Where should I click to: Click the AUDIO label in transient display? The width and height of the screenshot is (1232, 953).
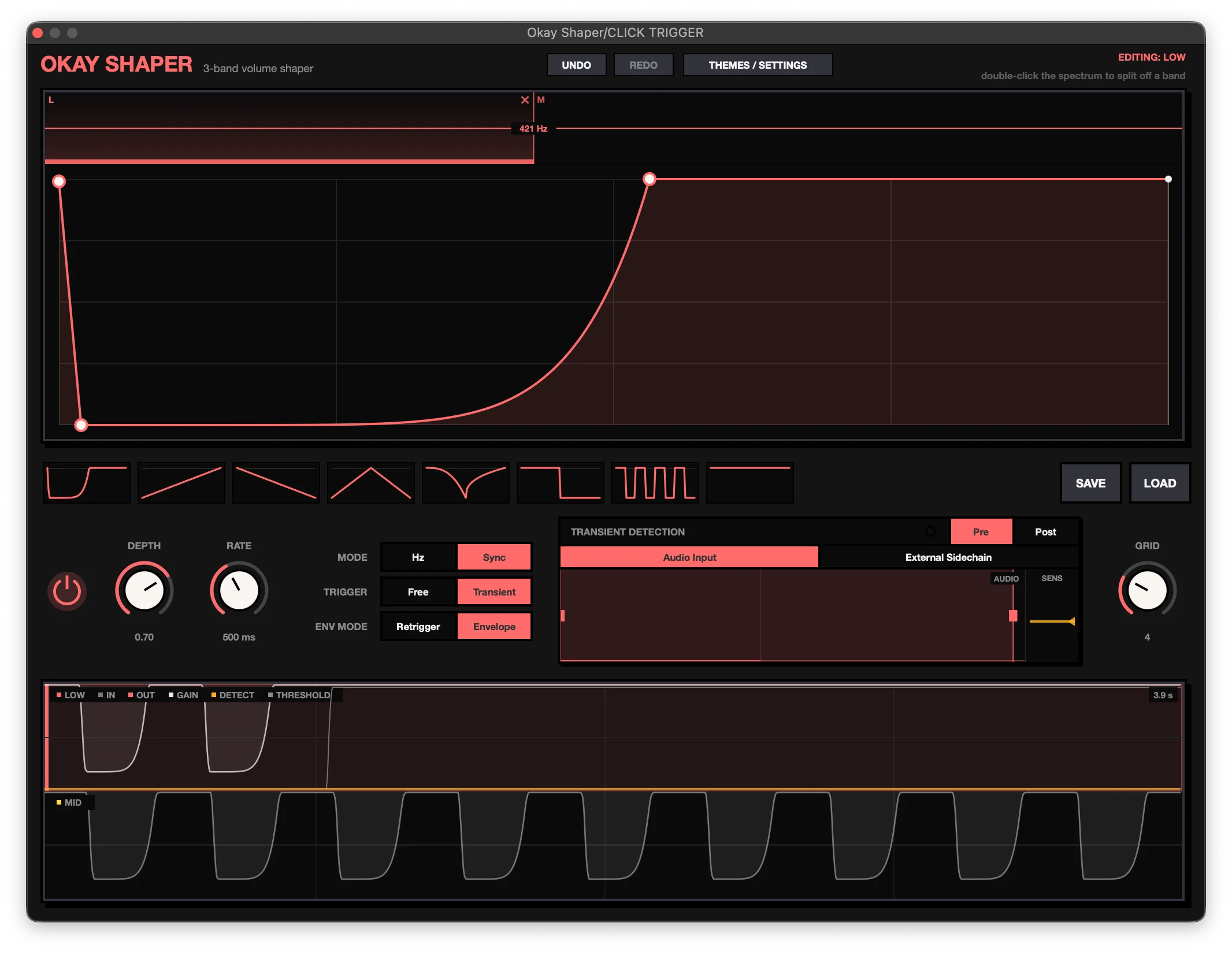(1006, 578)
